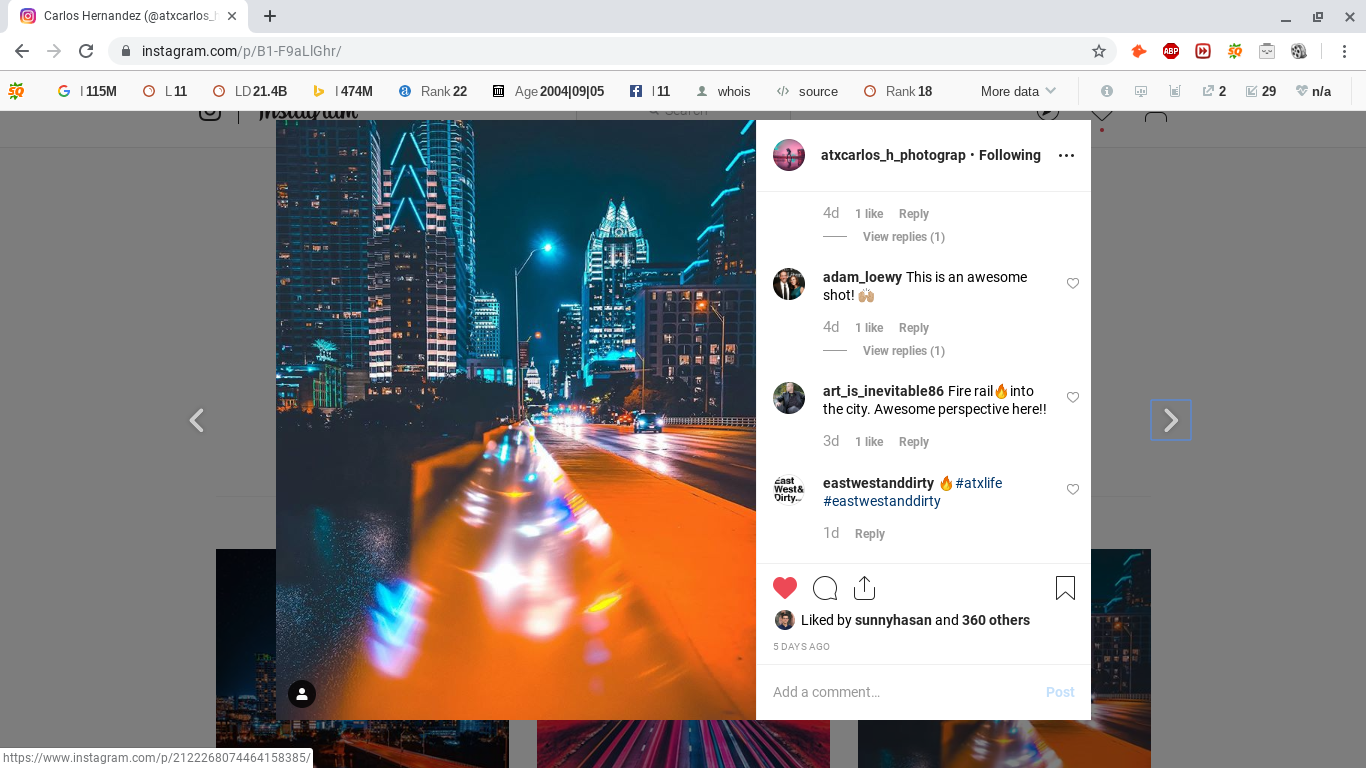The image size is (1366, 768).
Task: Click the 1 like on adam_loewy comment
Action: click(869, 328)
